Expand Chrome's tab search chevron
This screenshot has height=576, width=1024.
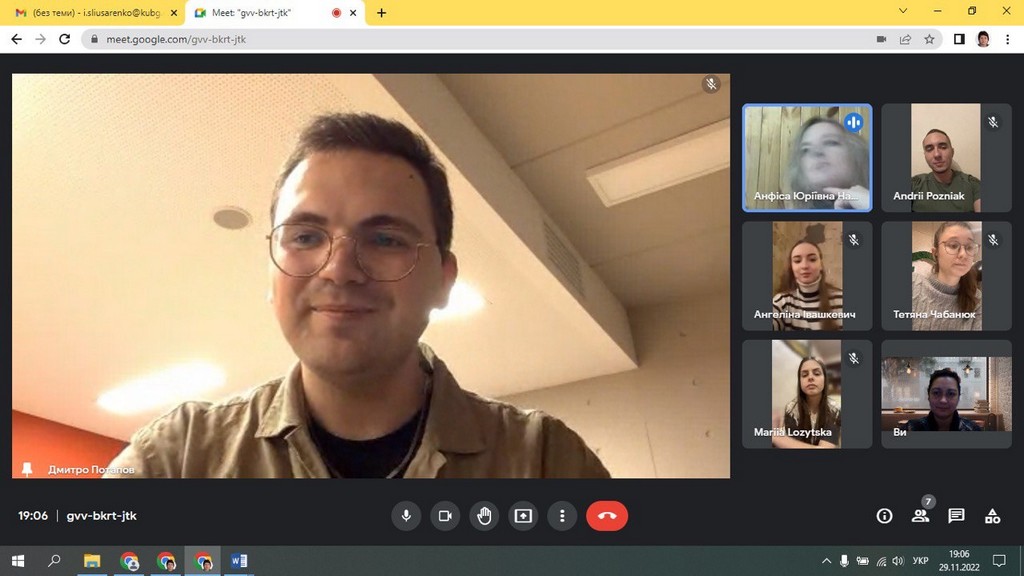903,12
